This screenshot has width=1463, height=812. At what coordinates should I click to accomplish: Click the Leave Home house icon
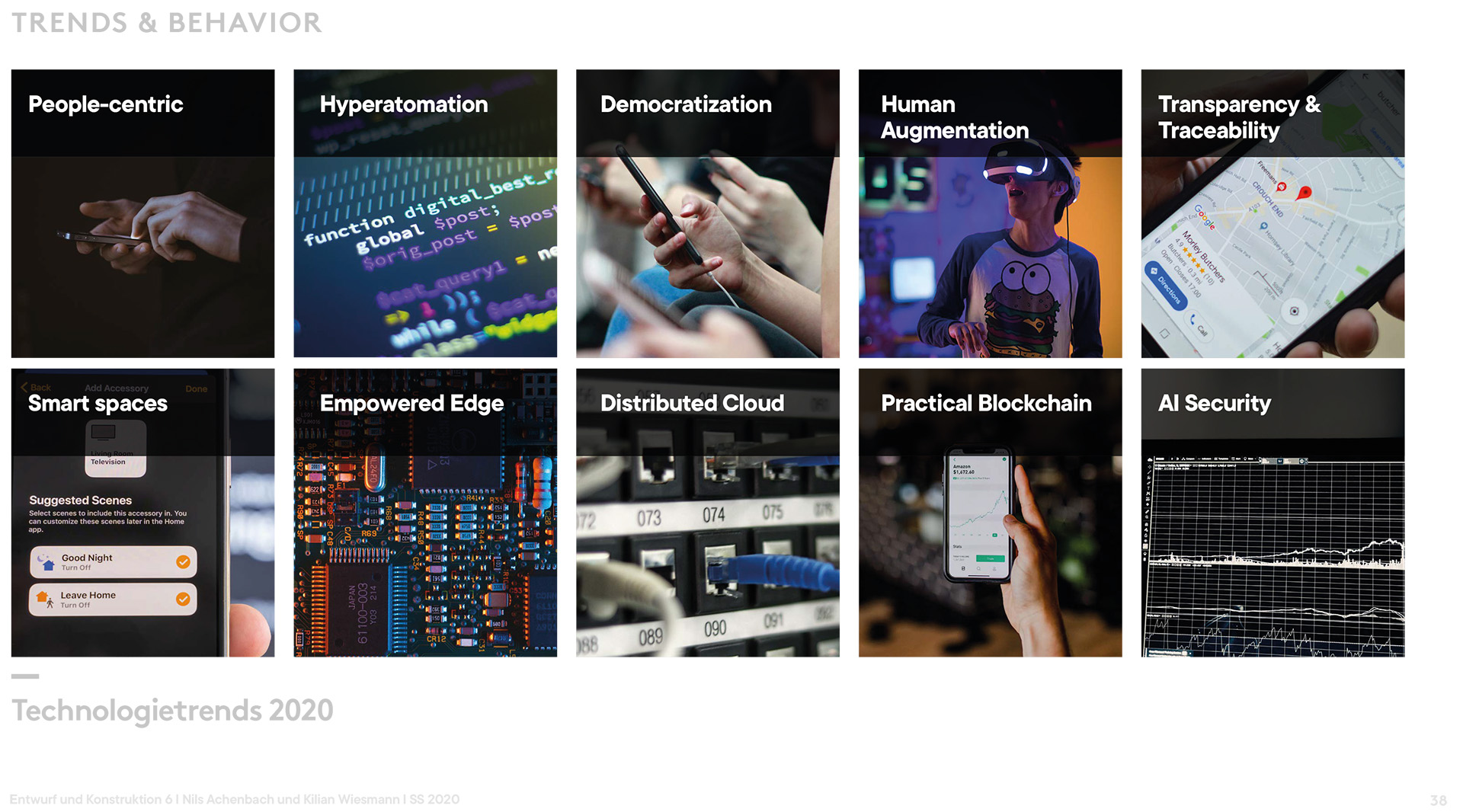pyautogui.click(x=45, y=599)
